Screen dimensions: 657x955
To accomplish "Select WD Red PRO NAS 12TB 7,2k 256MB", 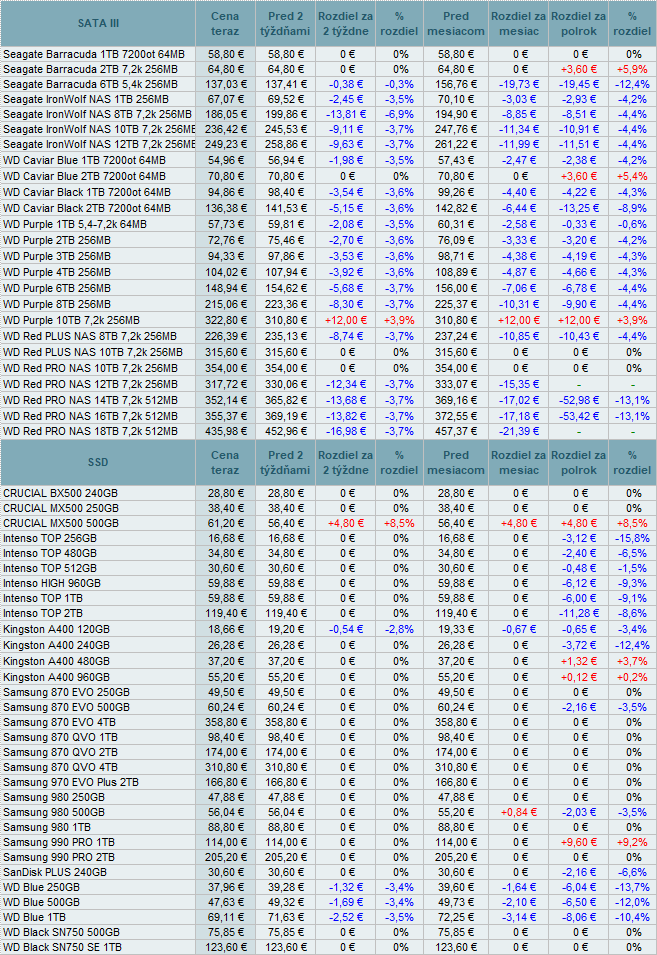I will click(91, 384).
